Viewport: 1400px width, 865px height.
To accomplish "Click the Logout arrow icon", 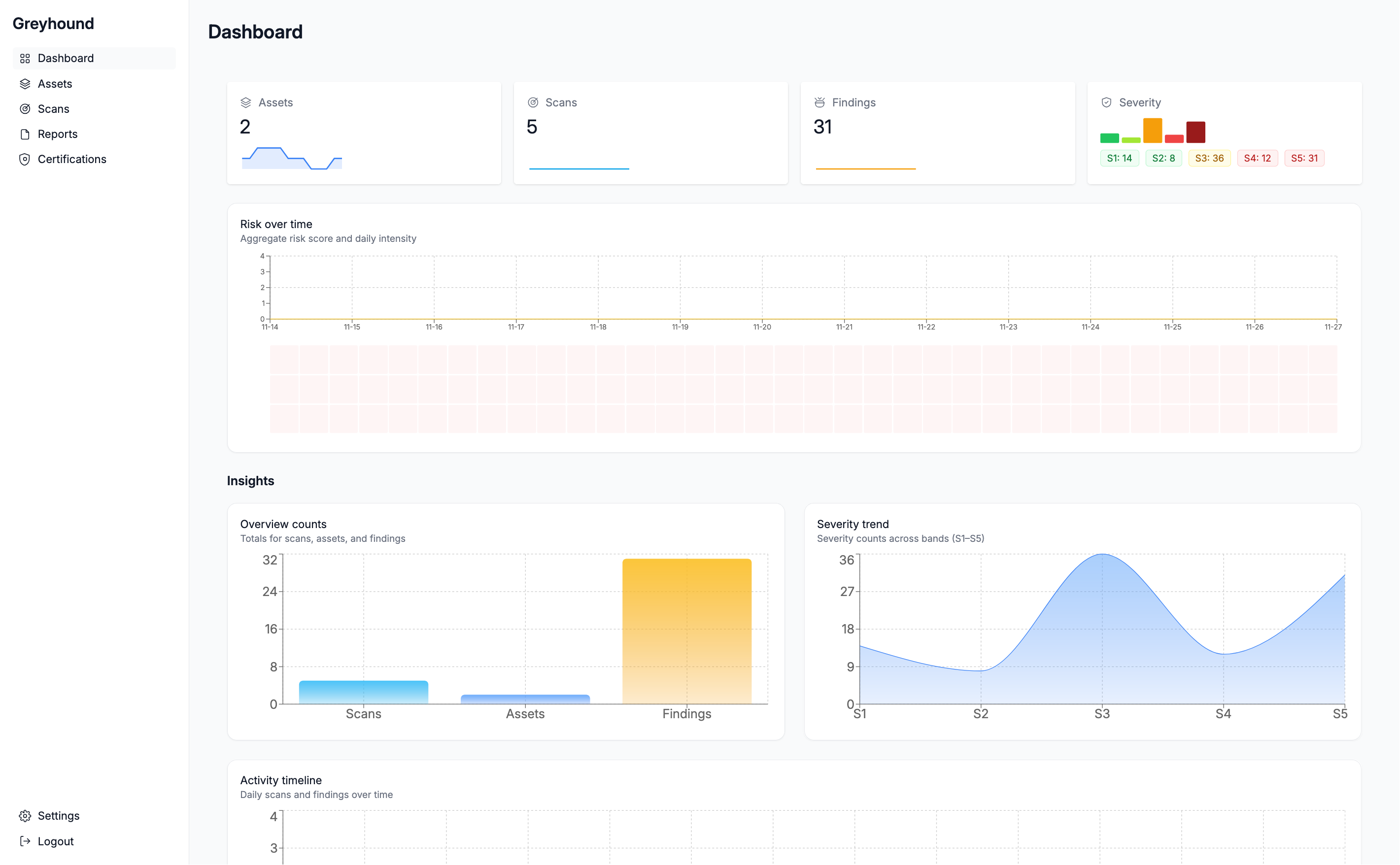I will 25,841.
